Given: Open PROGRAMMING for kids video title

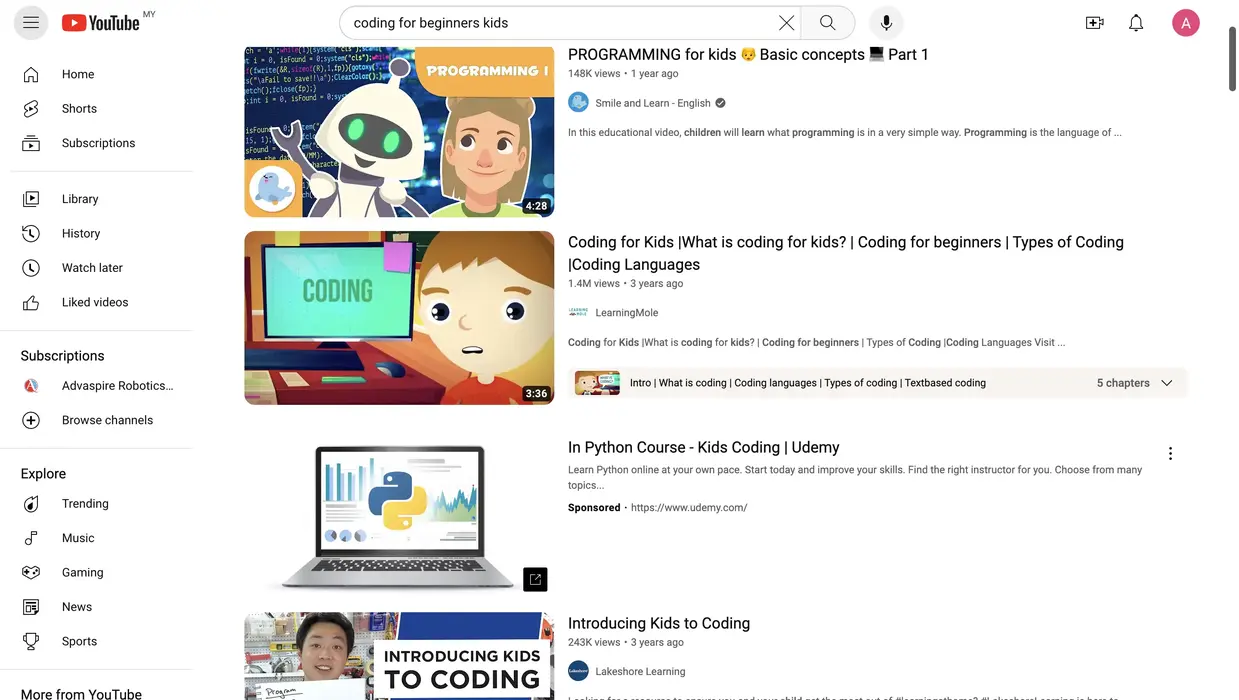Looking at the screenshot, I should tap(748, 54).
